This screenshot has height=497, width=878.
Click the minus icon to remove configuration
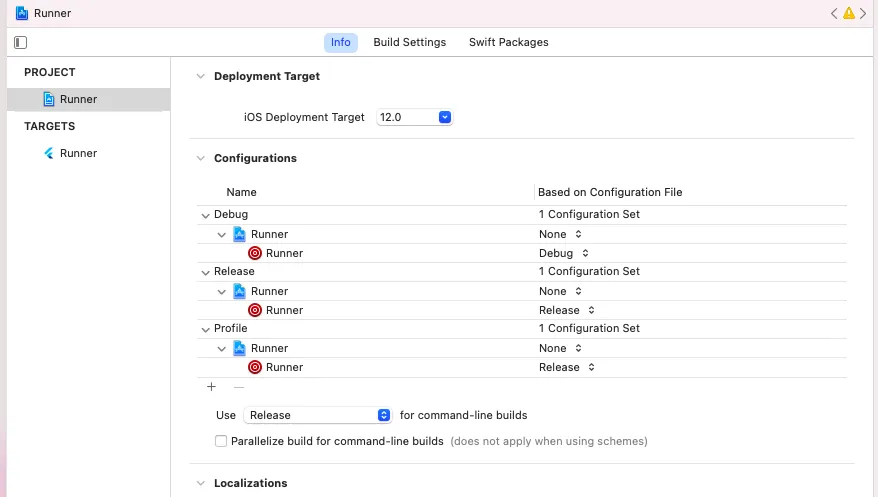[x=239, y=387]
